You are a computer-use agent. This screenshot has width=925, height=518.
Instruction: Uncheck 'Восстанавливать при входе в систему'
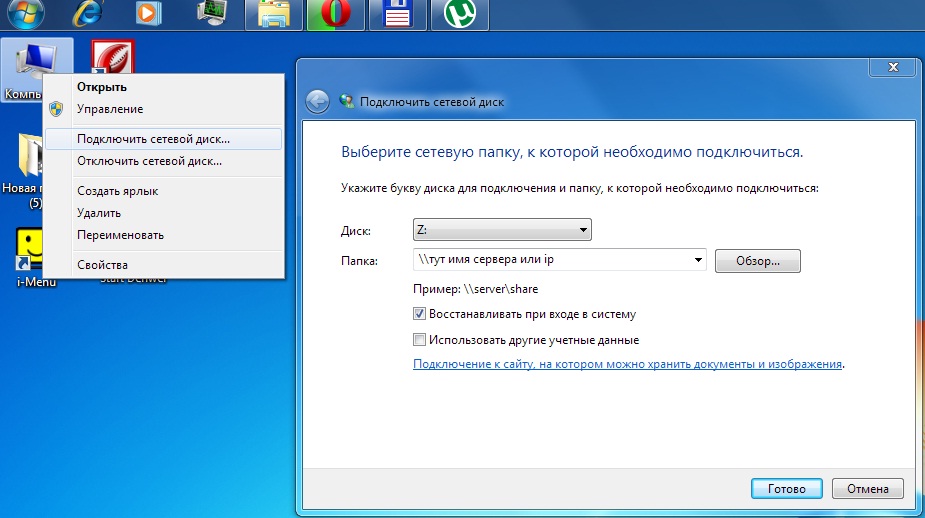[x=420, y=314]
